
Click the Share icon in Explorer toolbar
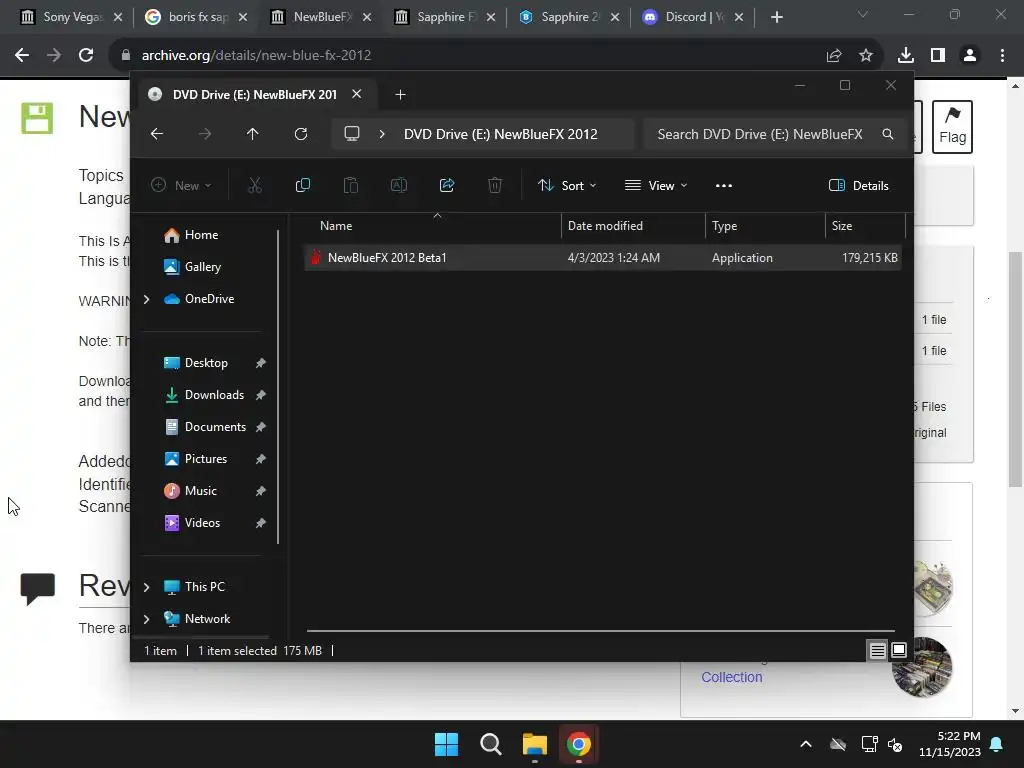[447, 185]
